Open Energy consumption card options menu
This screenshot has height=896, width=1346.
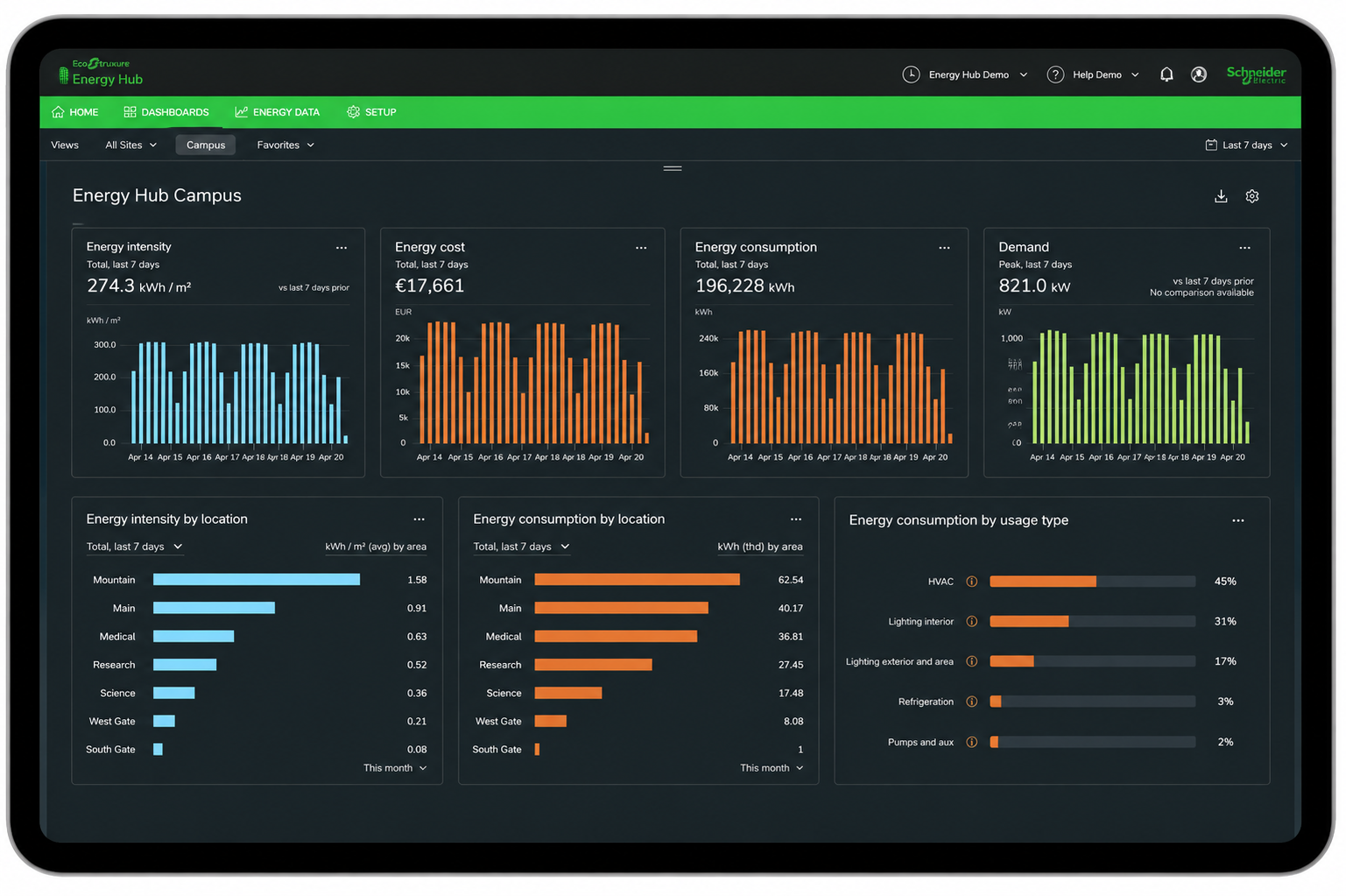click(944, 248)
